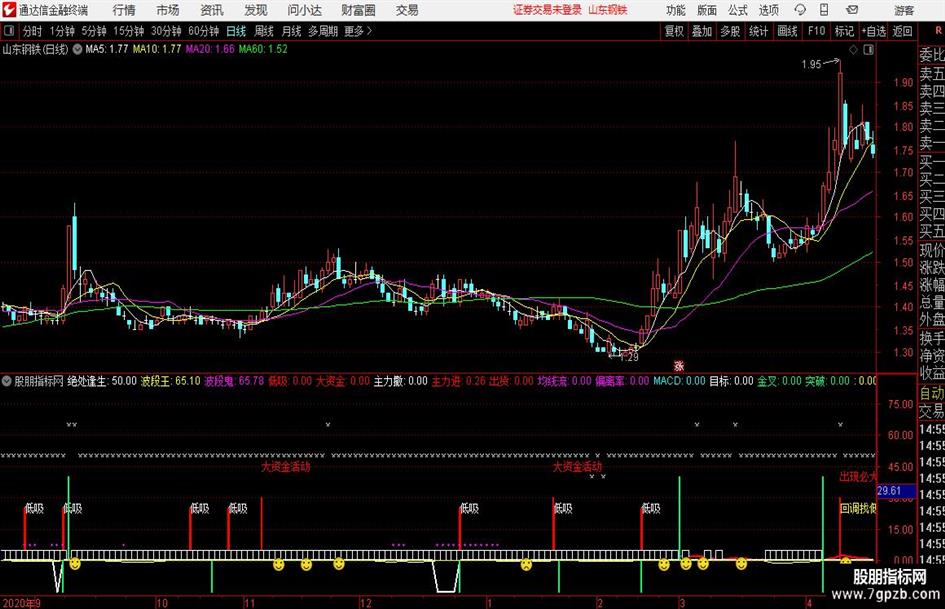This screenshot has width=945, height=609.
Task: Switch to the 周线 weekly tab
Action: [264, 31]
